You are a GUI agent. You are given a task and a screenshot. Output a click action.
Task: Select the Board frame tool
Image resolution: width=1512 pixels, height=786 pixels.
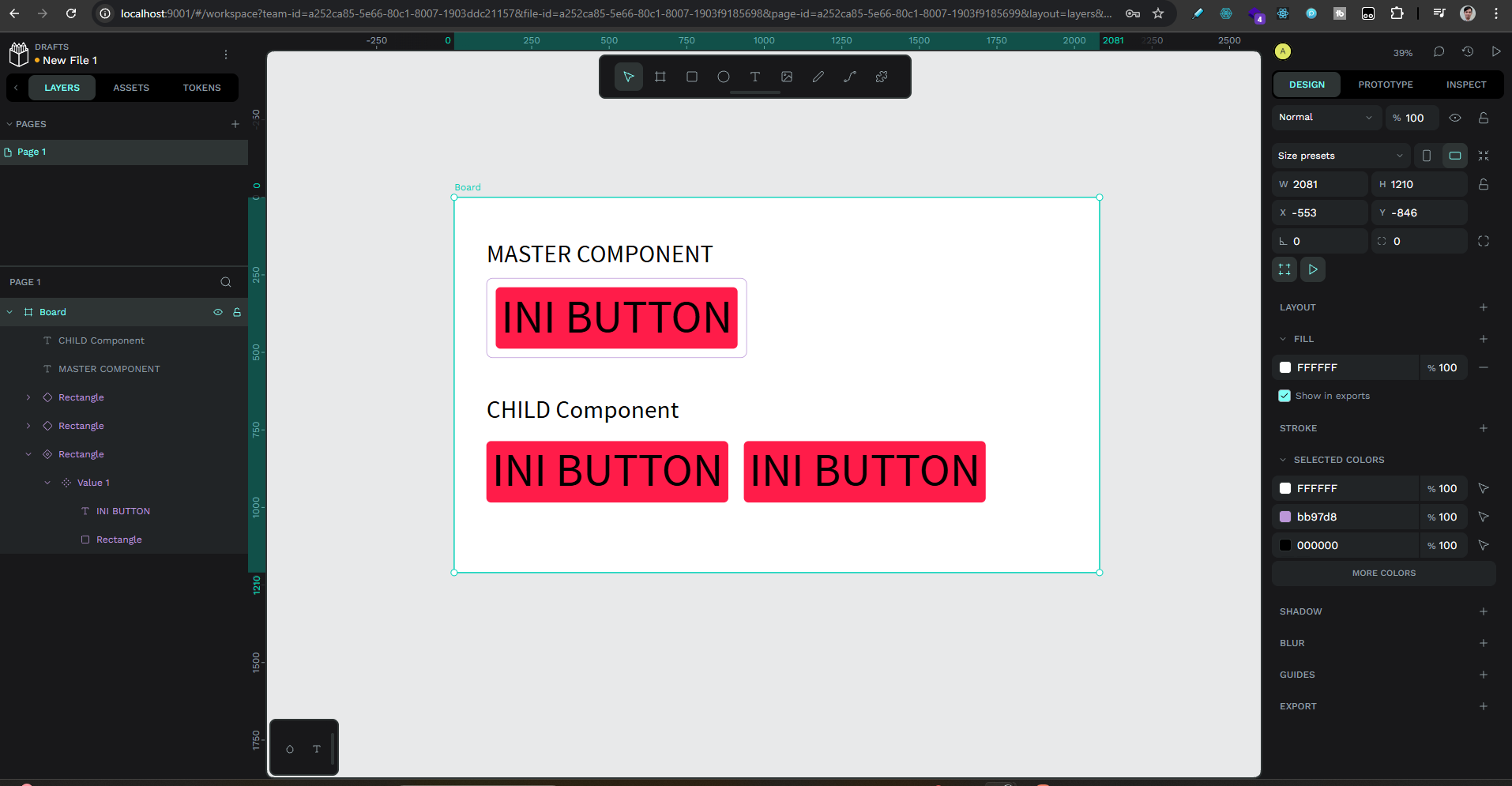click(x=660, y=77)
